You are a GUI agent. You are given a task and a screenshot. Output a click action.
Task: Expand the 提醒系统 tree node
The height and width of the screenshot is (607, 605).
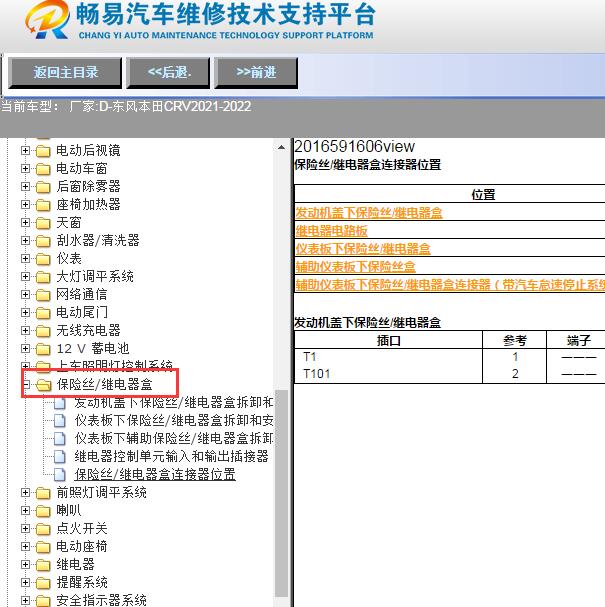(25, 583)
